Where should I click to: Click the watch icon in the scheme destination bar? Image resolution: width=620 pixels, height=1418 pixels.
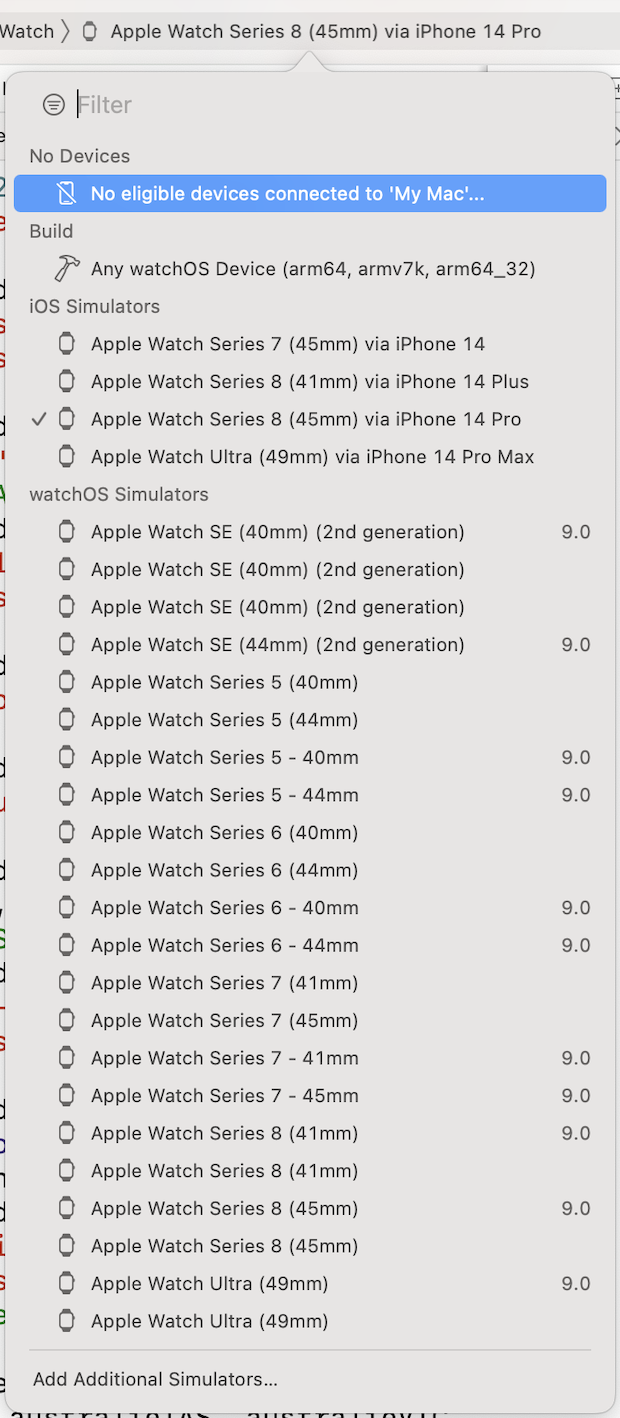coord(89,31)
